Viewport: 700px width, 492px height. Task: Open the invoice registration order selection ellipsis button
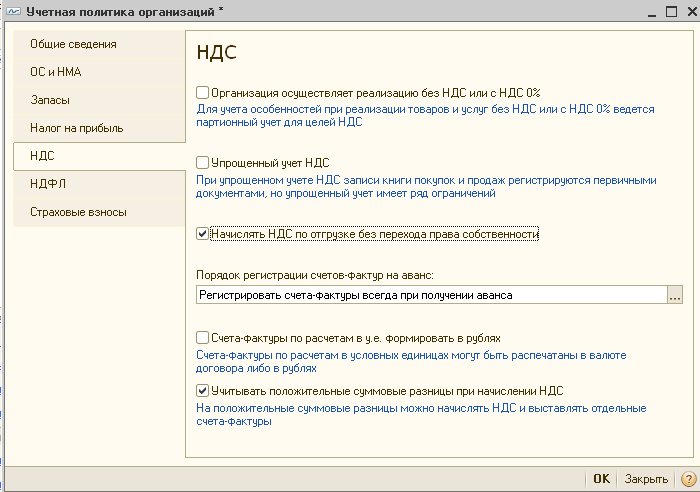675,295
